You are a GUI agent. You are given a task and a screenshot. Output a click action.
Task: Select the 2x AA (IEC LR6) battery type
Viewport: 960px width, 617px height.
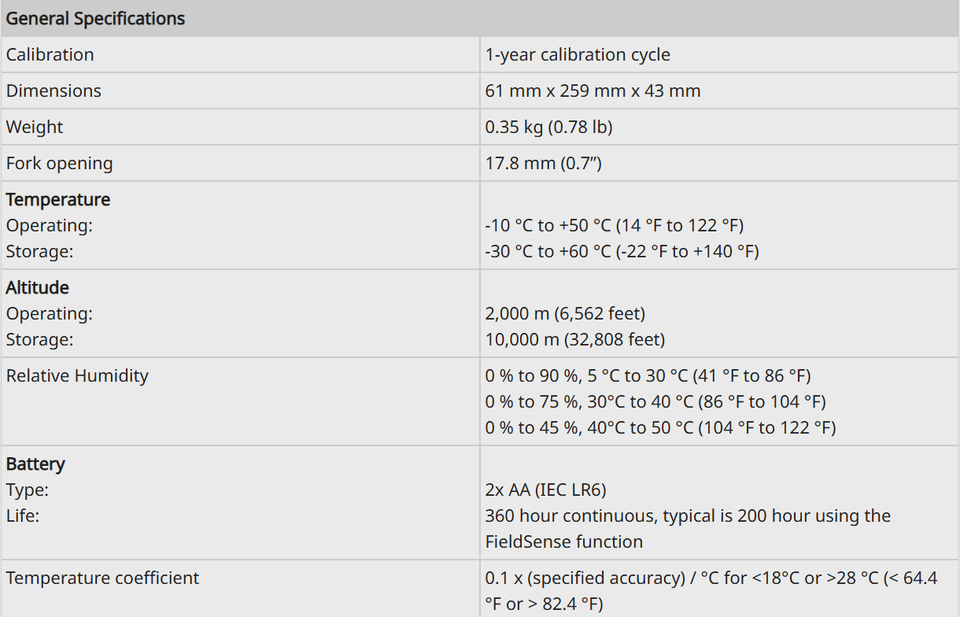tap(546, 490)
